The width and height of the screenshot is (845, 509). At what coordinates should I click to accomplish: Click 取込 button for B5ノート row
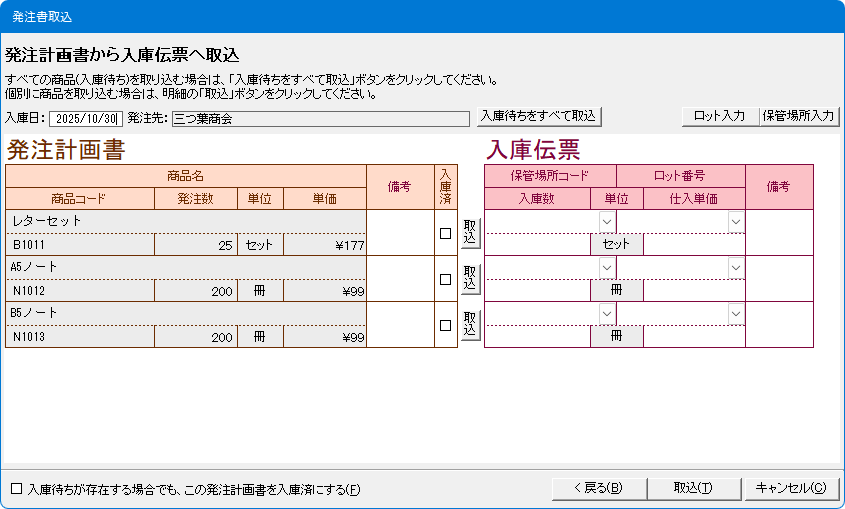470,325
